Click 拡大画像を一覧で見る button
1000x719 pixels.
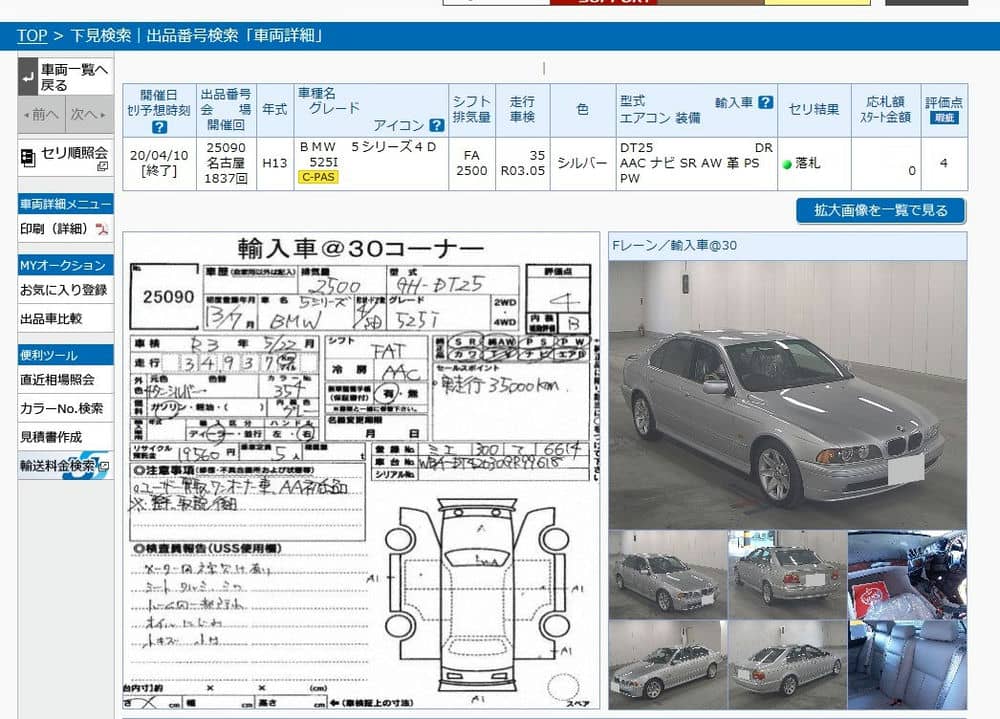tap(881, 211)
